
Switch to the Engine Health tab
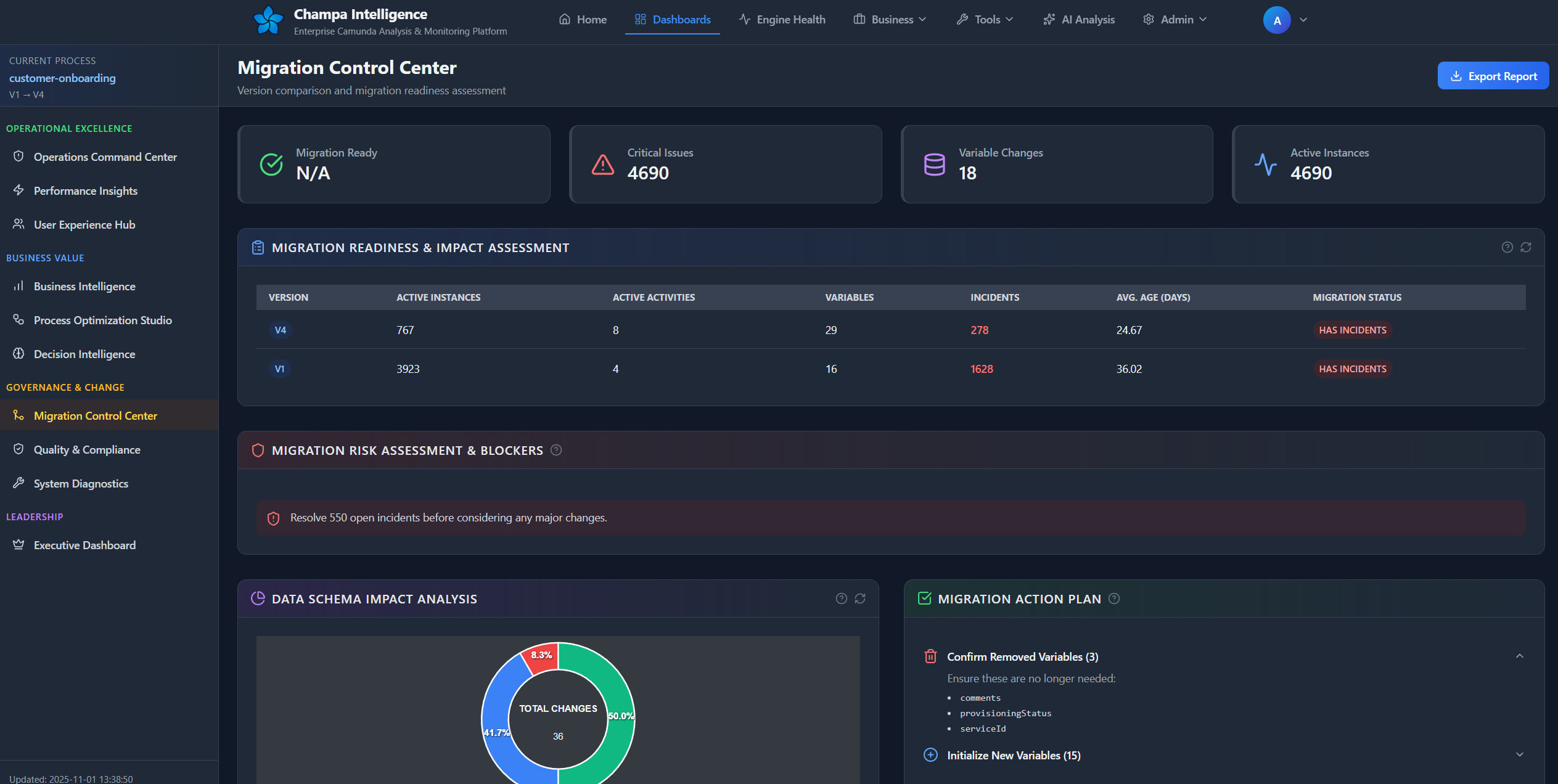(782, 20)
